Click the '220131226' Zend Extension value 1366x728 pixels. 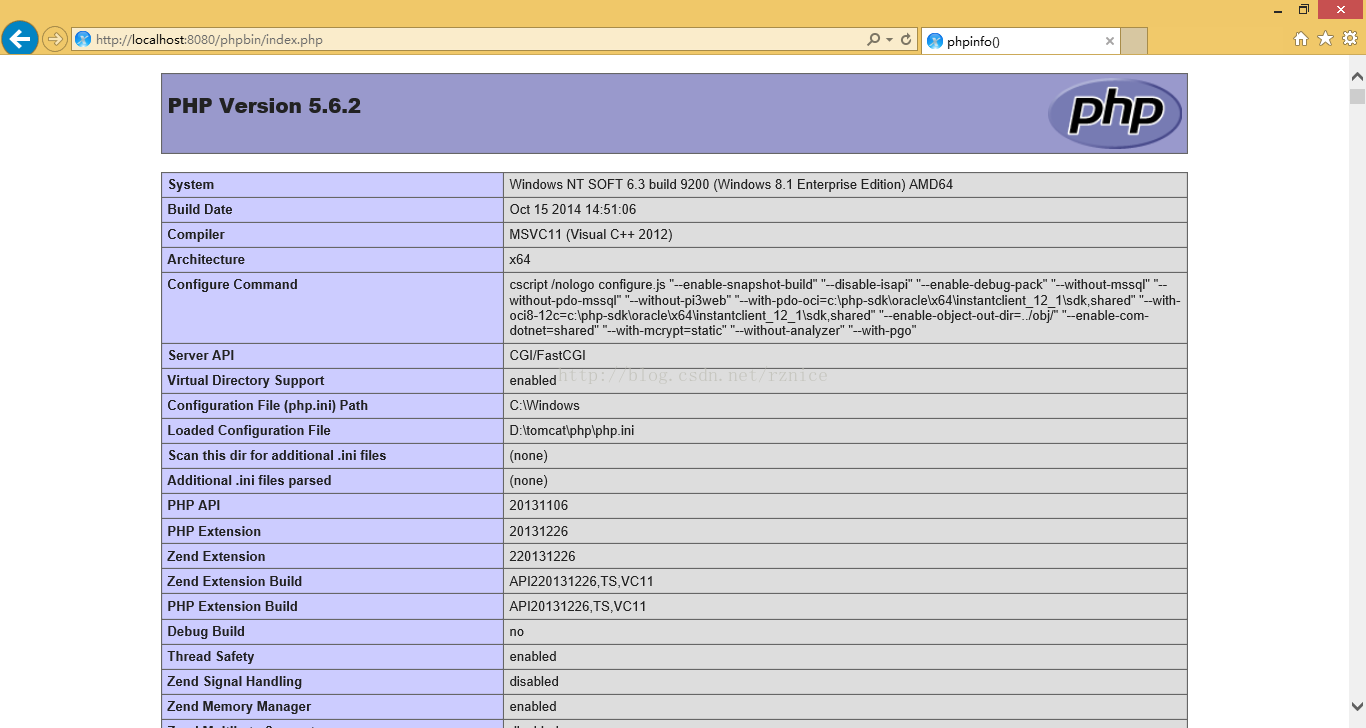point(543,557)
